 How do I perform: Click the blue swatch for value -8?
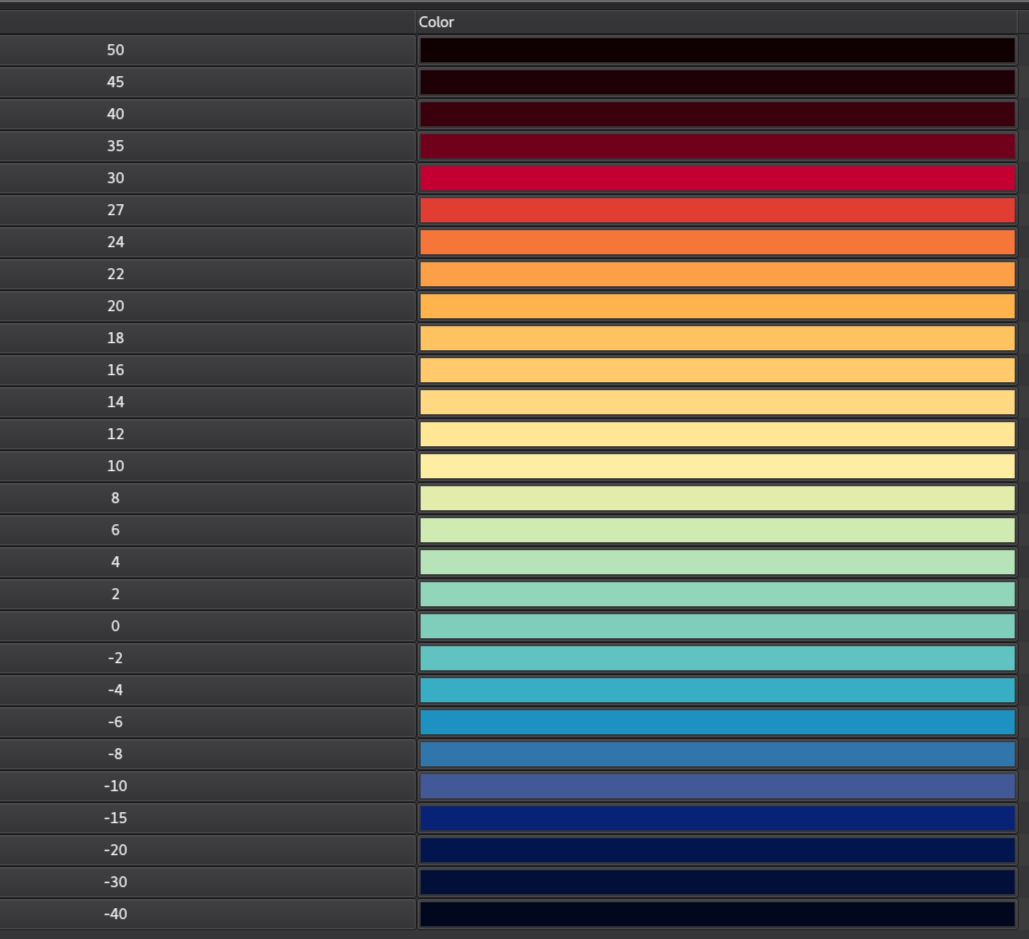715,754
